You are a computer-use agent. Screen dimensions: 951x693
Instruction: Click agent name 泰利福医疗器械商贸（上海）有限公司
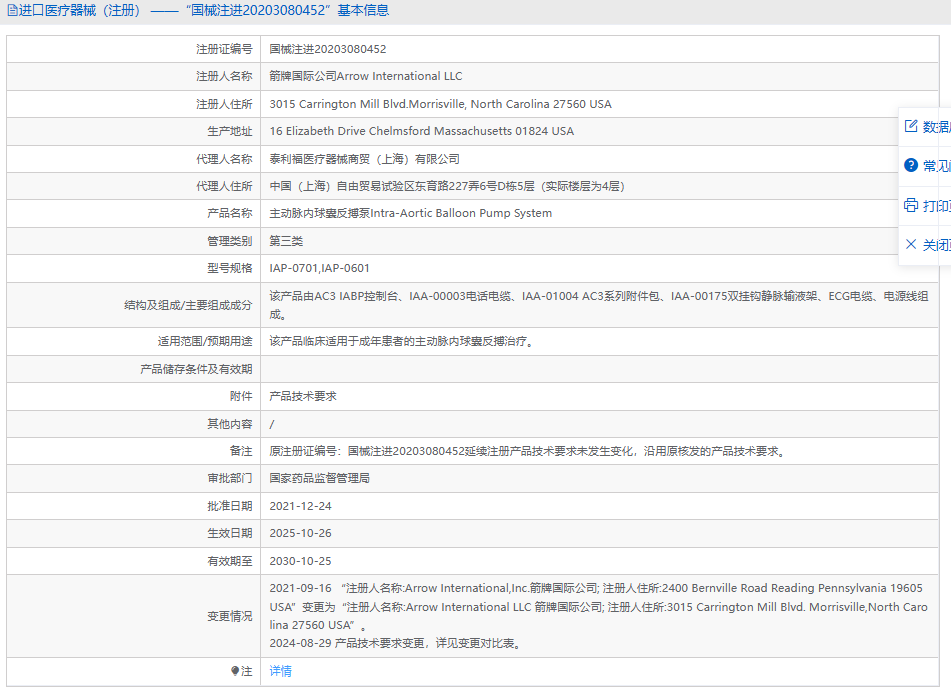point(365,159)
